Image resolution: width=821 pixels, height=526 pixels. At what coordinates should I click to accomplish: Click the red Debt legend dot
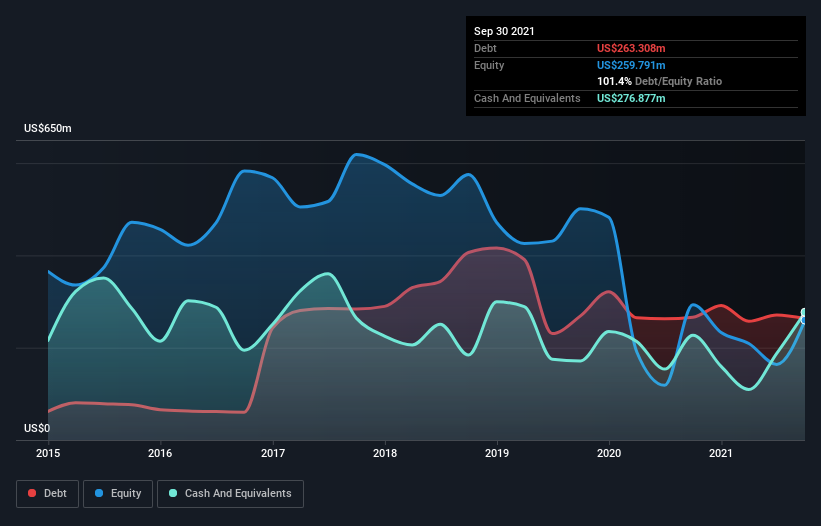click(32, 493)
